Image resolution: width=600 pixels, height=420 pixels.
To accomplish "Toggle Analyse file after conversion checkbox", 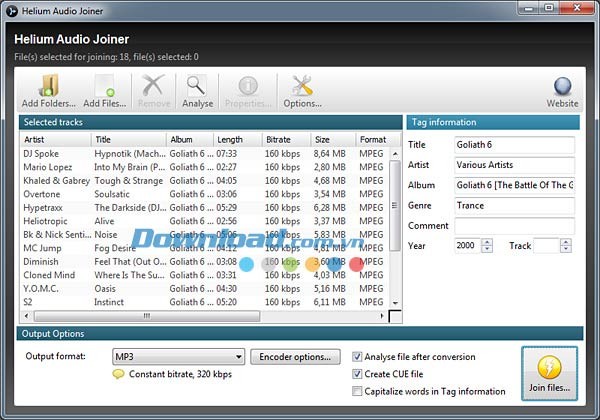I will (357, 357).
